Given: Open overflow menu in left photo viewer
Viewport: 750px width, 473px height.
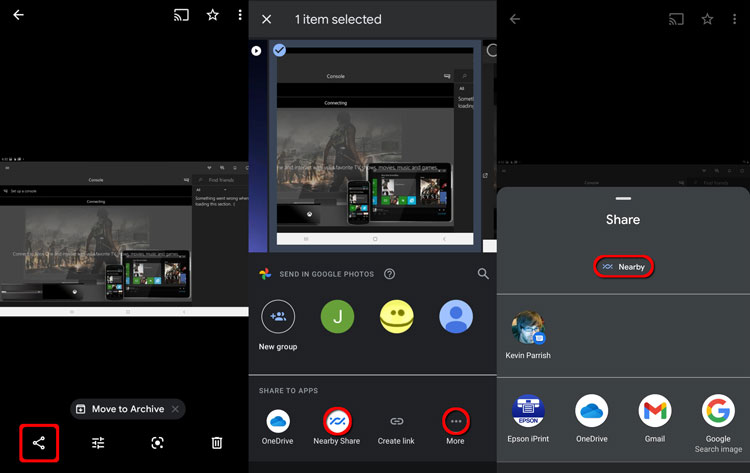Looking at the screenshot, I should (240, 15).
